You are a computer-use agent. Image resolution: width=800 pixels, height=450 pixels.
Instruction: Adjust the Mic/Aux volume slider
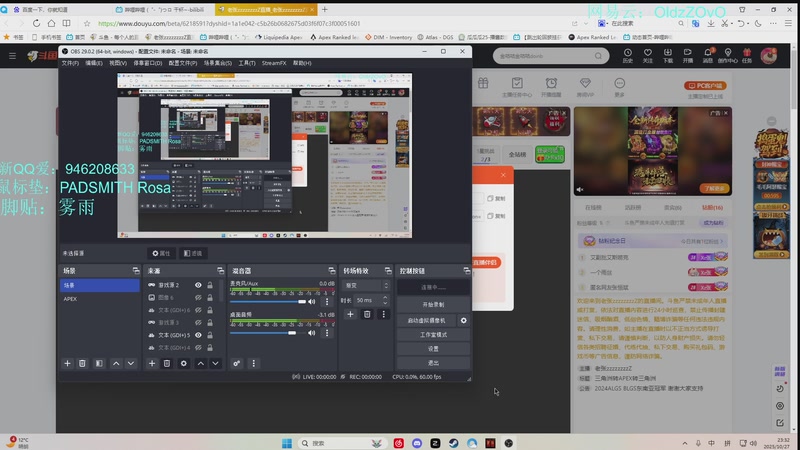click(x=268, y=302)
